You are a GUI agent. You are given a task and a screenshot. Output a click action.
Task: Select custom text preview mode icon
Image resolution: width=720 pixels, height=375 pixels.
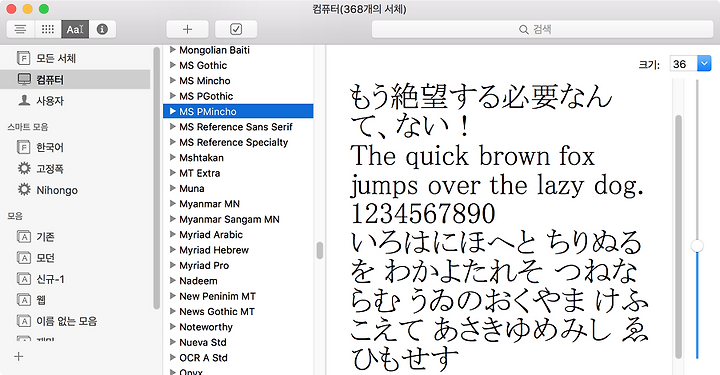tap(75, 29)
